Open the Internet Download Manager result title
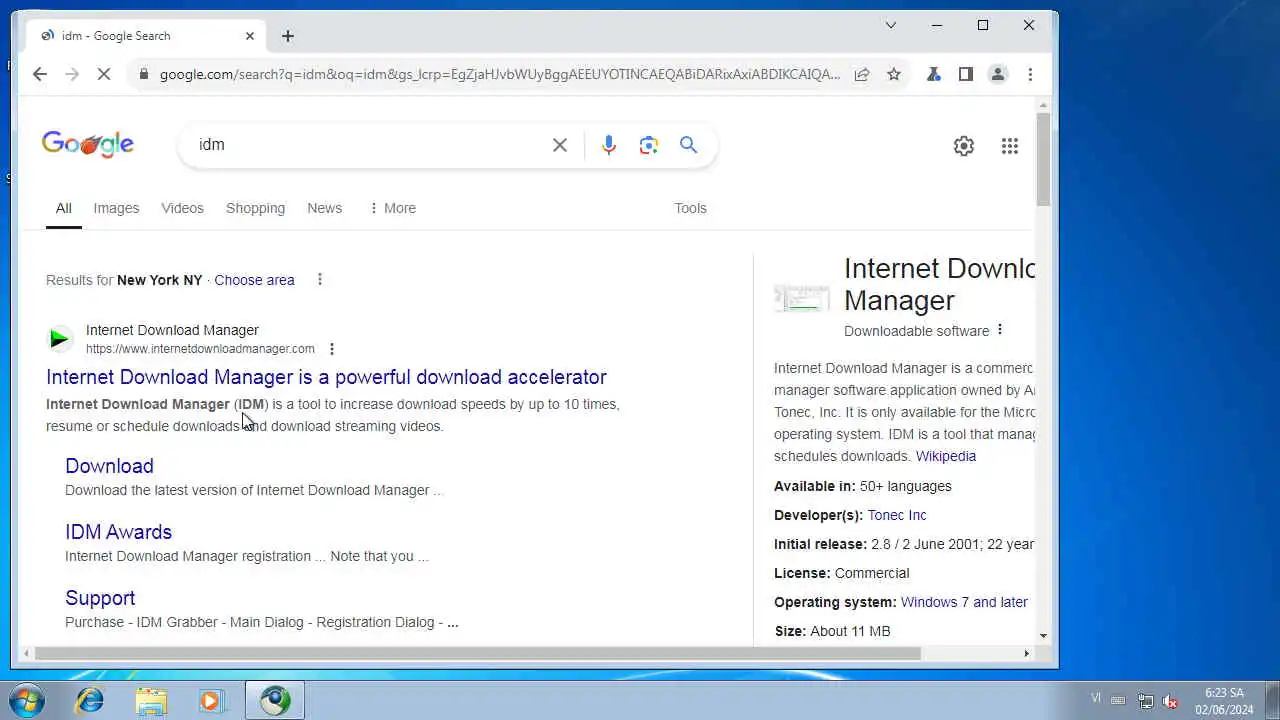1280x720 pixels. click(x=326, y=377)
